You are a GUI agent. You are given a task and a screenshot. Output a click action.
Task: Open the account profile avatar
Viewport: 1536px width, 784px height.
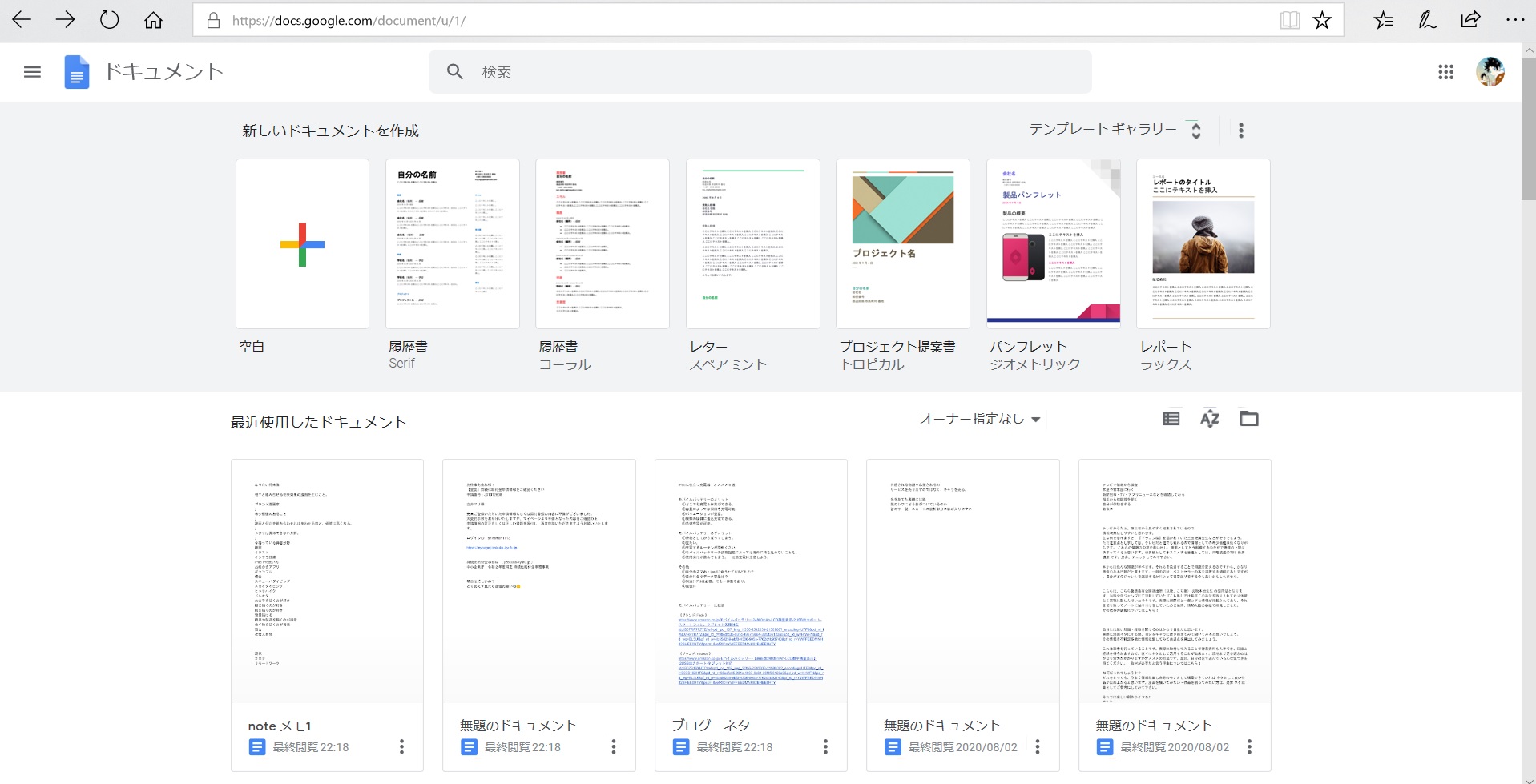pyautogui.click(x=1490, y=72)
